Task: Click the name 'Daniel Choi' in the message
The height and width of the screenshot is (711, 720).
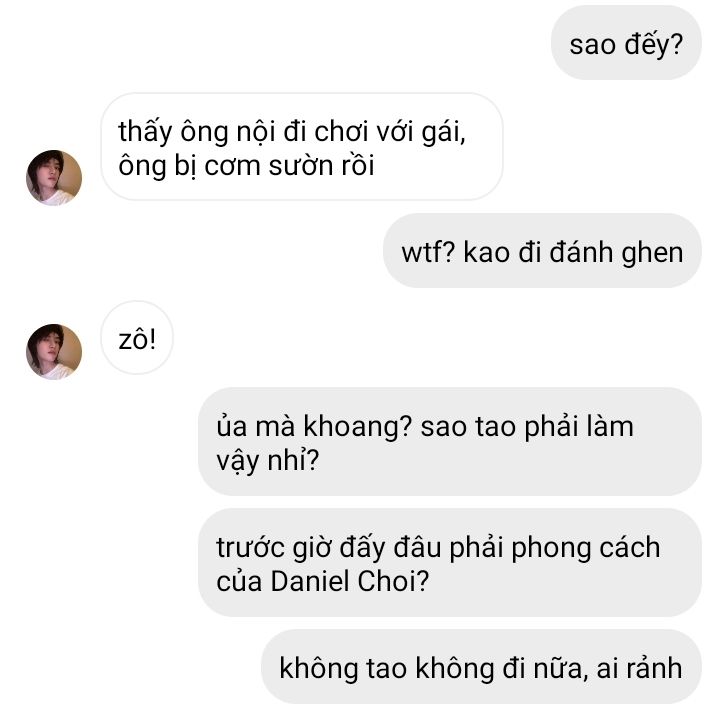Action: point(350,581)
